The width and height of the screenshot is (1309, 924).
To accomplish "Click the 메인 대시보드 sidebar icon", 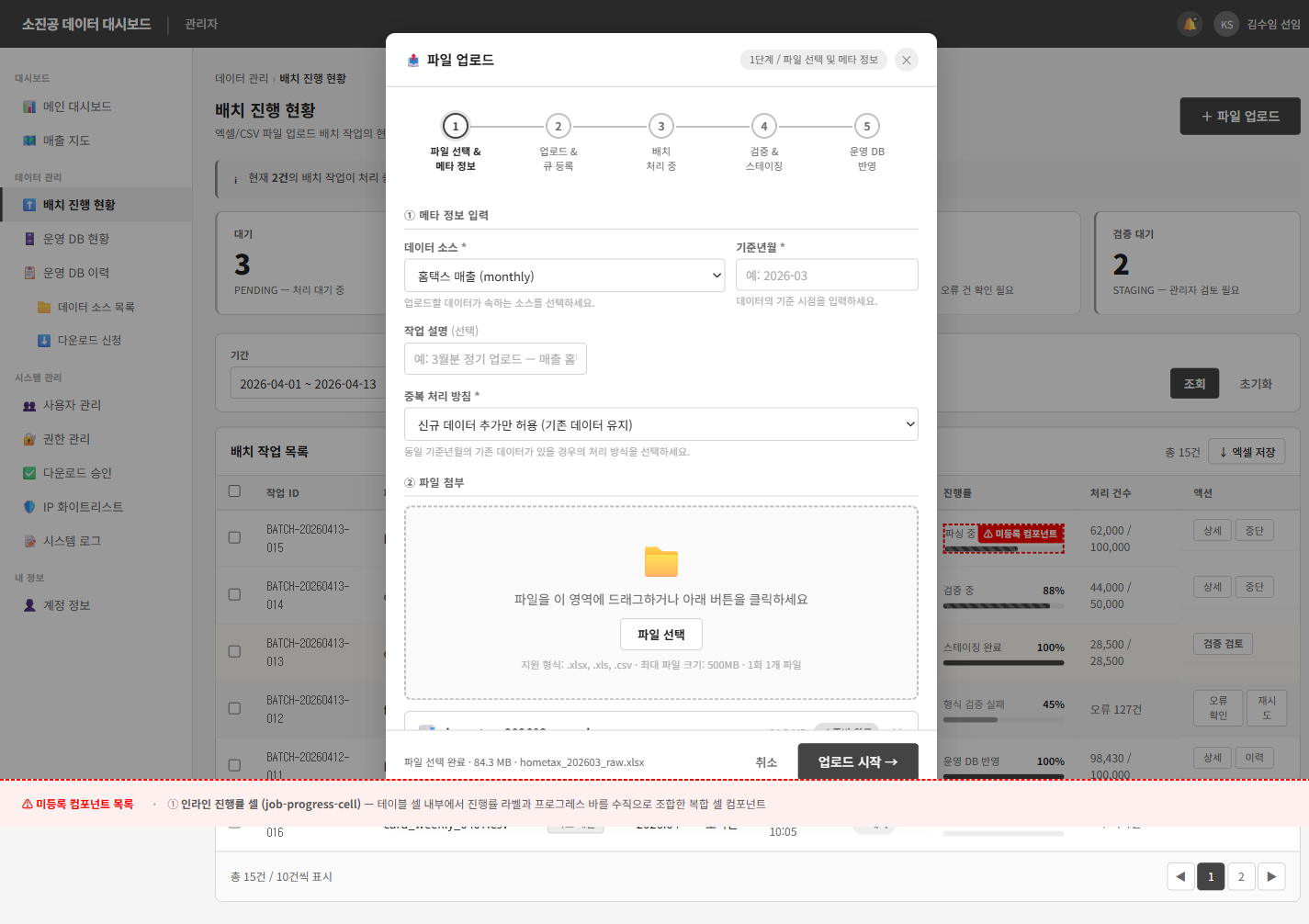I will [x=29, y=107].
